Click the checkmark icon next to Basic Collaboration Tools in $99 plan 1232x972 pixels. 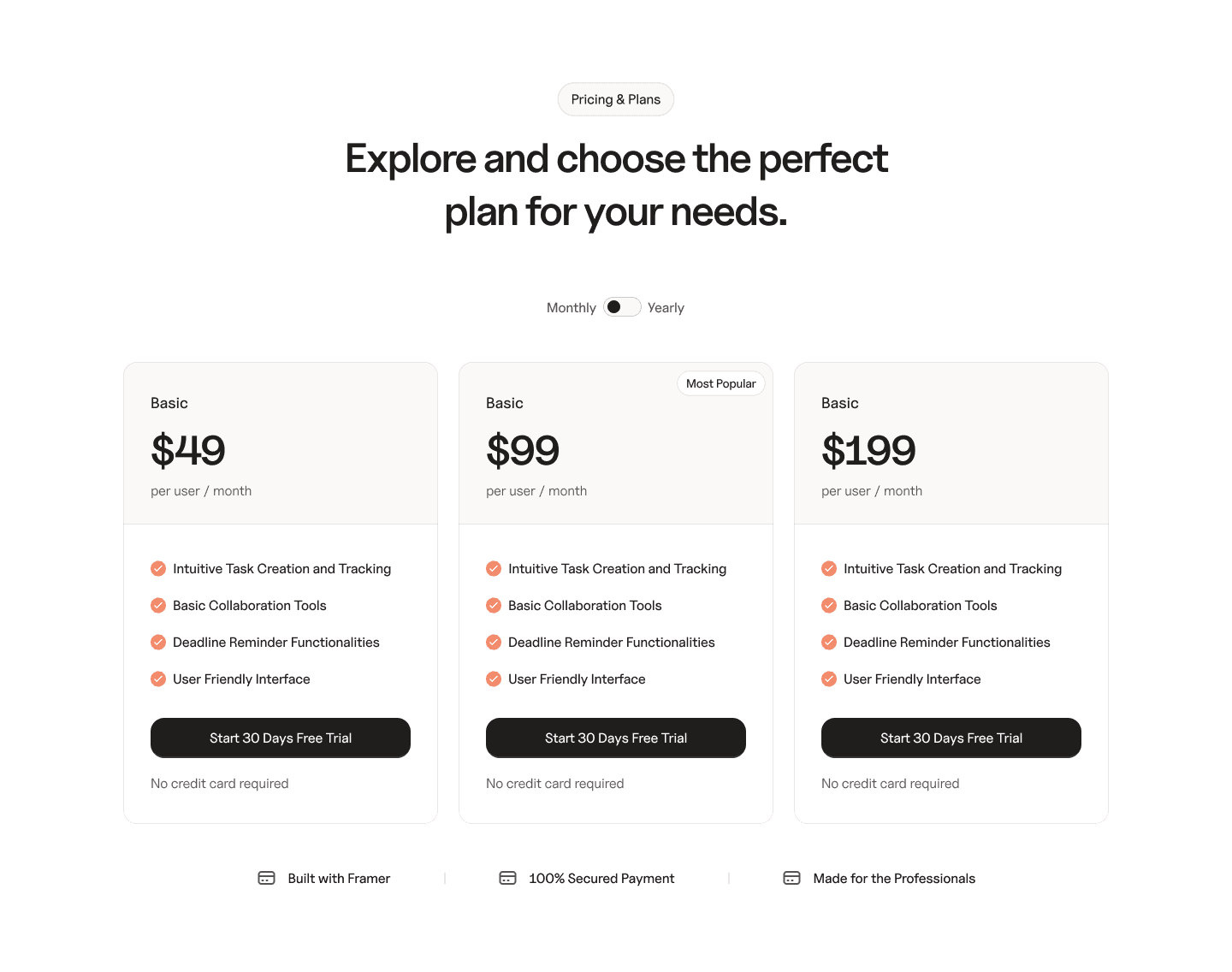[494, 605]
